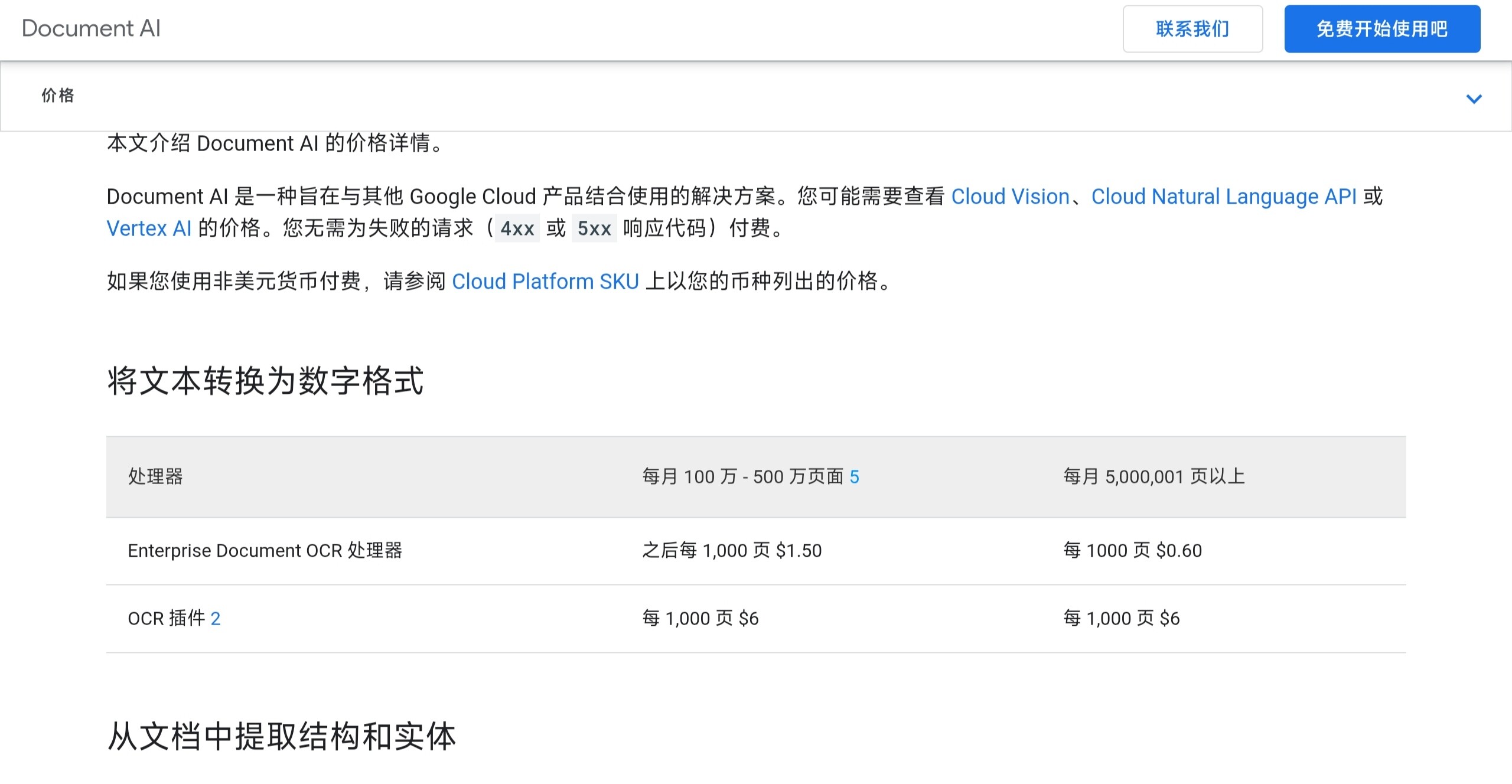Click the 免费开始使用吧 button
The width and height of the screenshot is (1512, 784).
tap(1382, 29)
